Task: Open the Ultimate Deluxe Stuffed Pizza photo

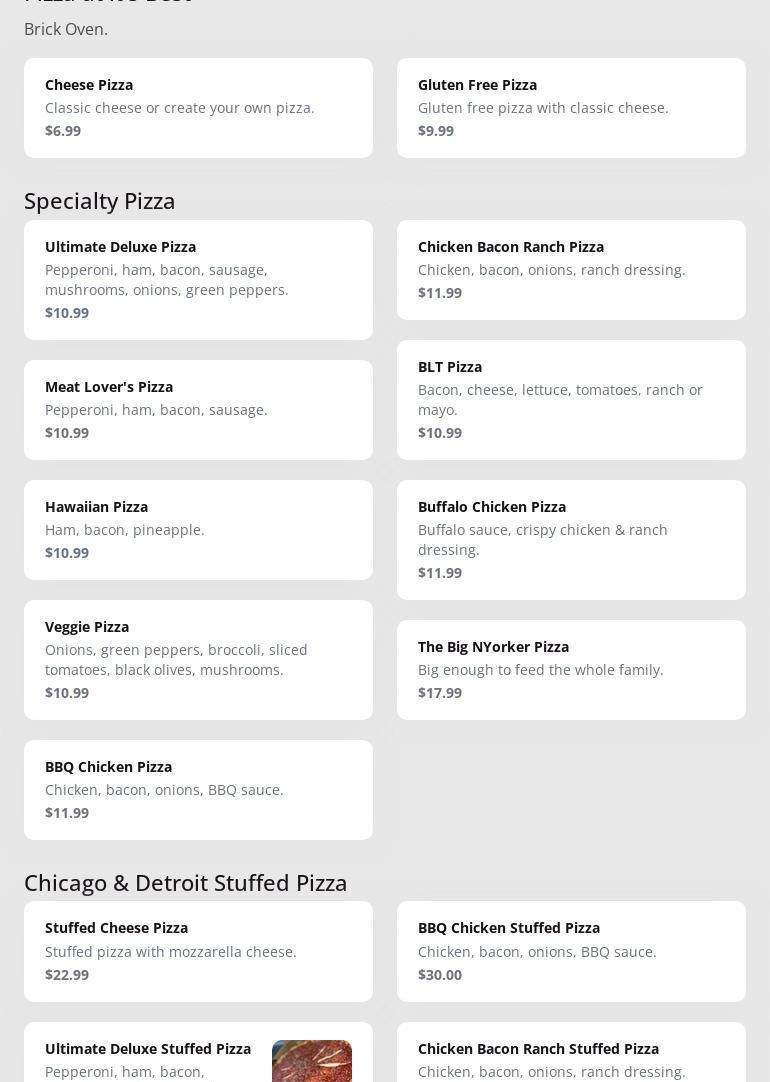Action: [x=311, y=1061]
